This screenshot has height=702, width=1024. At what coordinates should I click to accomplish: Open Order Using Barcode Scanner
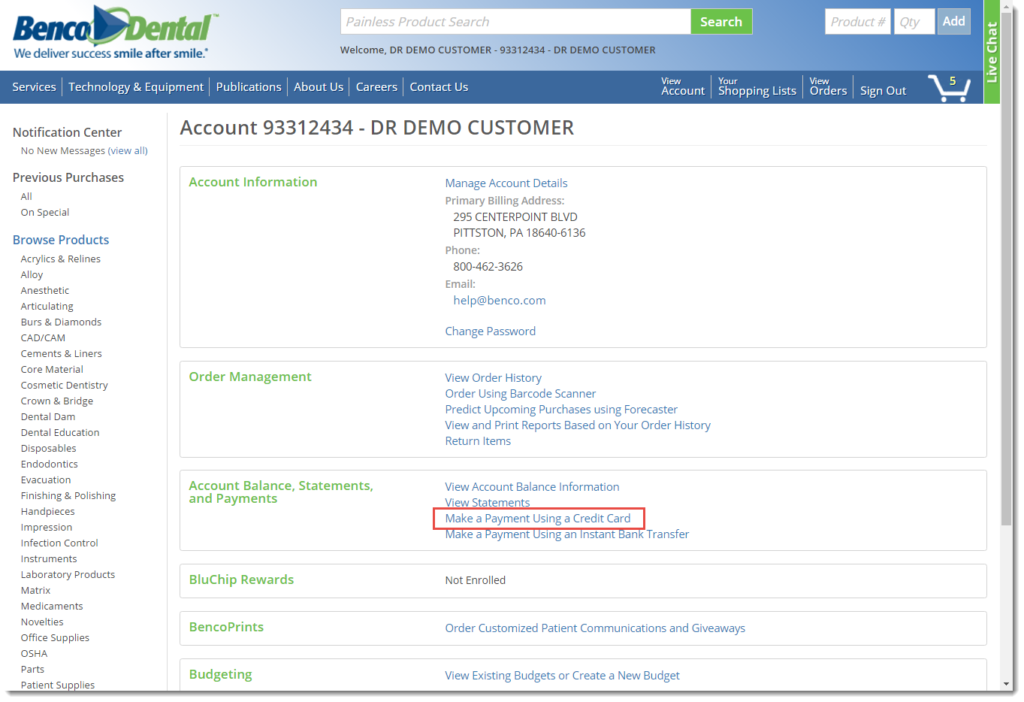[x=520, y=393]
